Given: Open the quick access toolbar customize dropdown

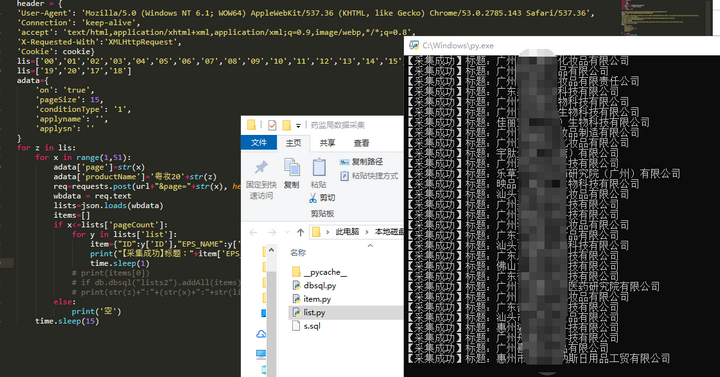Looking at the screenshot, I should pos(298,125).
